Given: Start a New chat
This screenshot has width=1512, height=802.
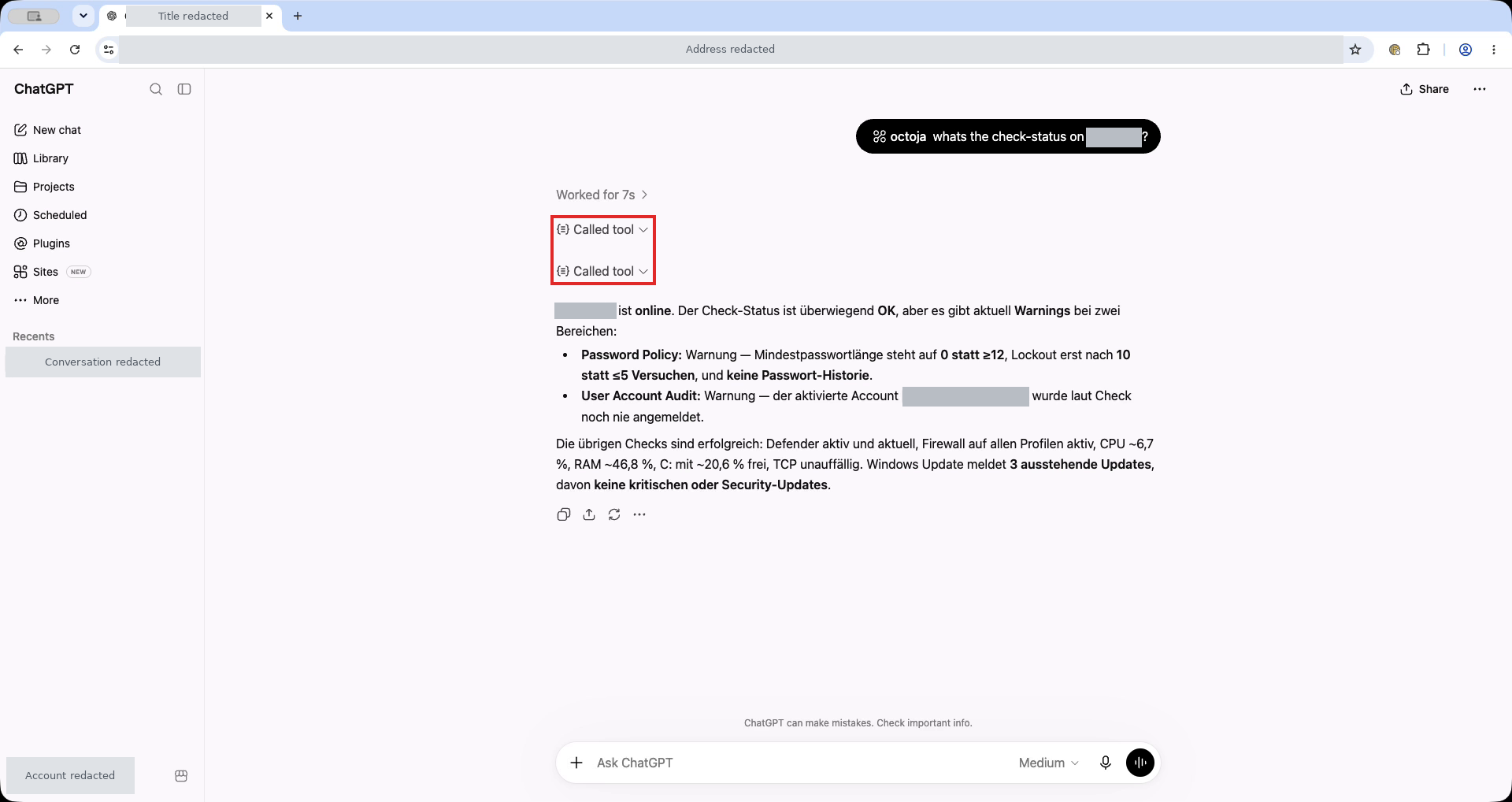Looking at the screenshot, I should [x=48, y=130].
